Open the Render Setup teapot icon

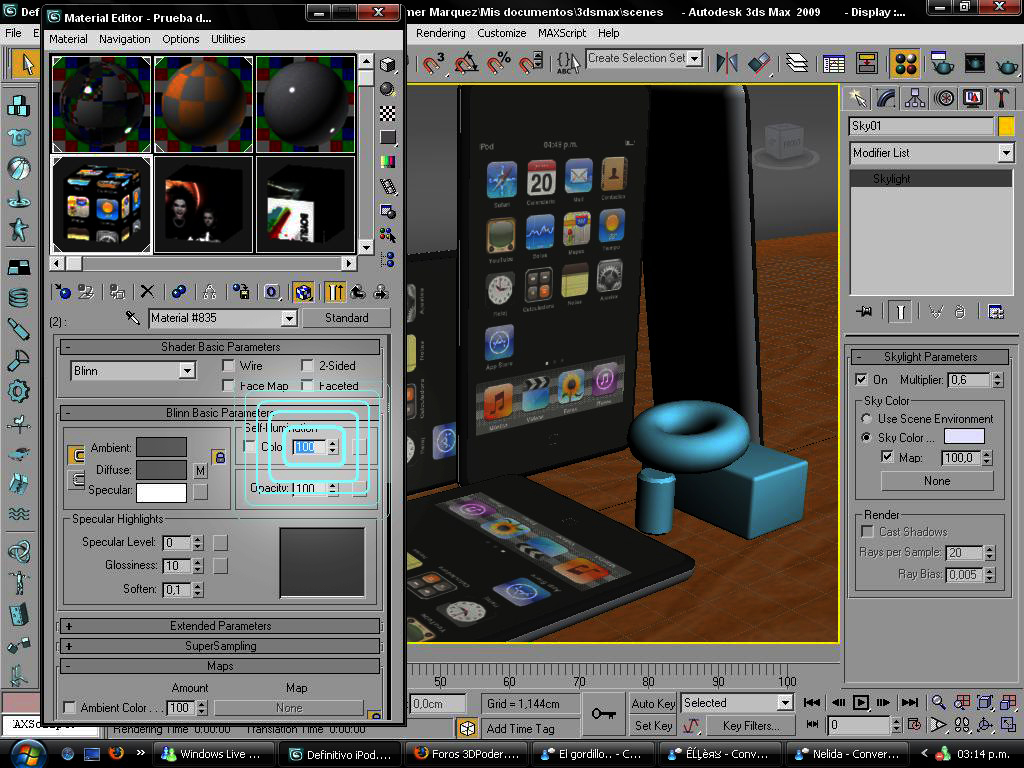click(x=942, y=63)
